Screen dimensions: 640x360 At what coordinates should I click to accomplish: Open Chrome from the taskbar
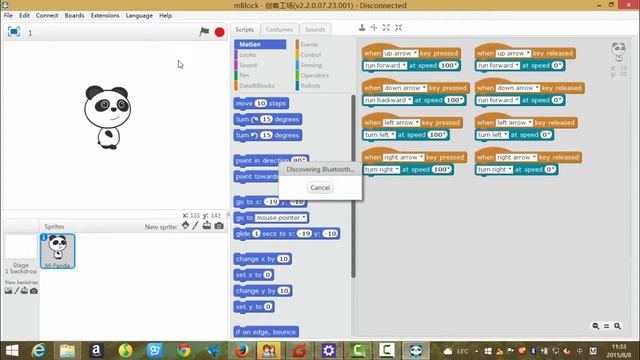[x=184, y=350]
